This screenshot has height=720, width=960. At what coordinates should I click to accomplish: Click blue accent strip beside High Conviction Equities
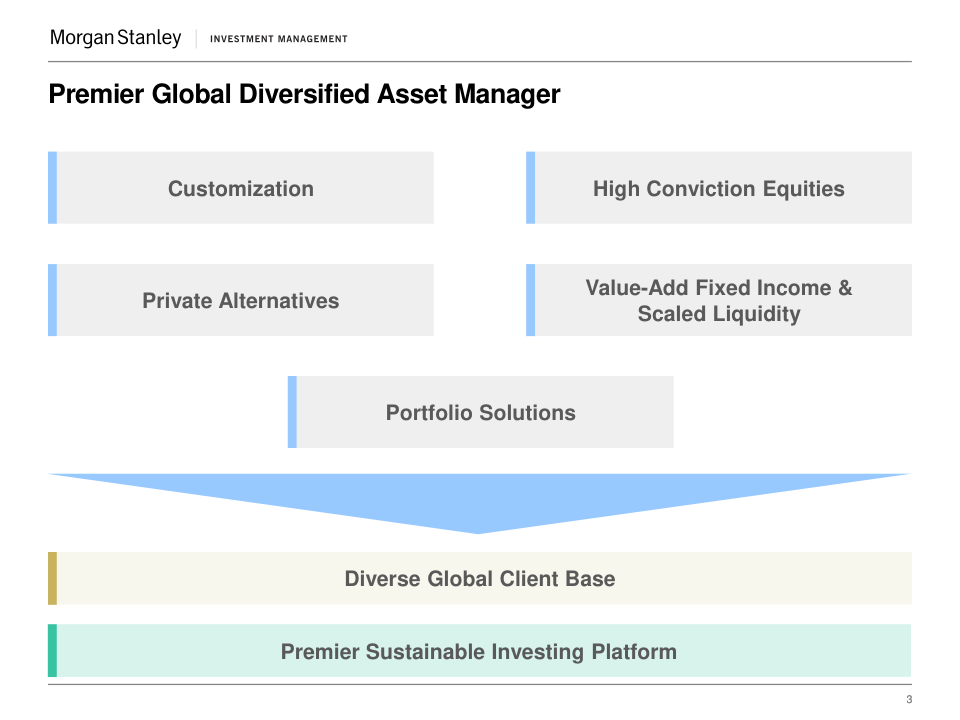click(531, 188)
